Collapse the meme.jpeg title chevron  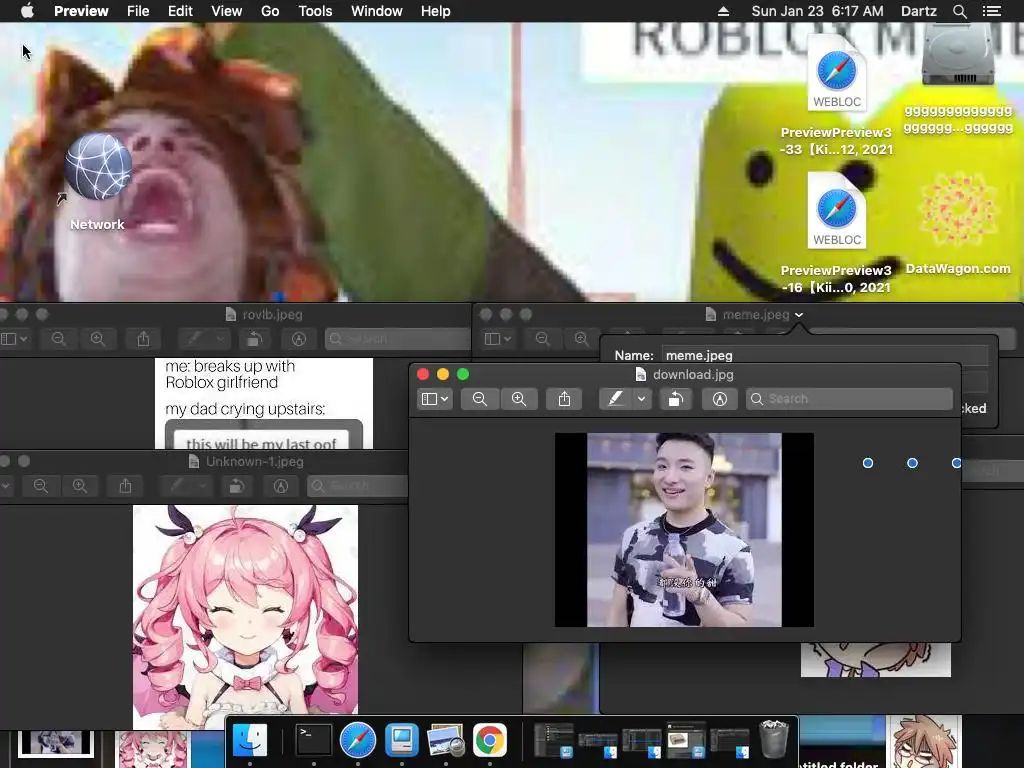click(x=799, y=315)
